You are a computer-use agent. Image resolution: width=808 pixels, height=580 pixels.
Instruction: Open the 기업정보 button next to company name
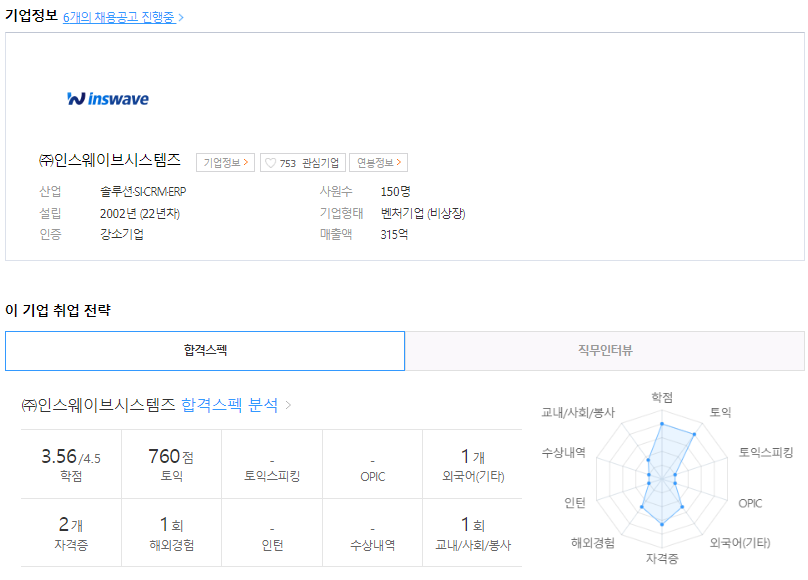click(225, 163)
